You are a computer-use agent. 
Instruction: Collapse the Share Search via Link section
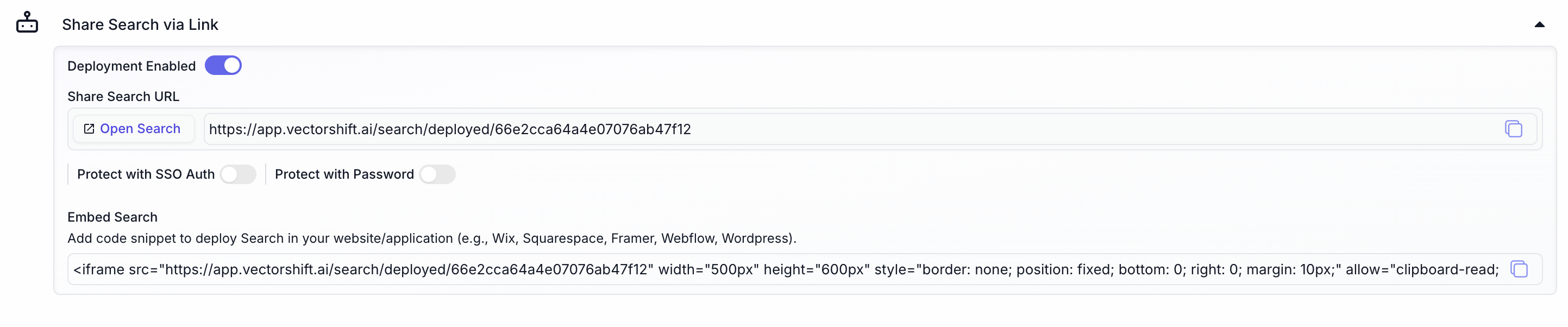(x=1539, y=25)
